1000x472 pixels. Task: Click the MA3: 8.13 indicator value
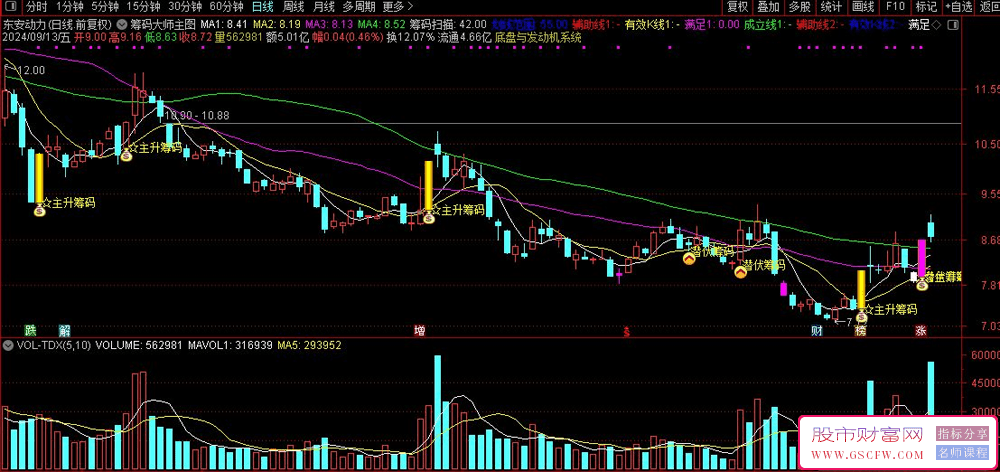click(328, 25)
